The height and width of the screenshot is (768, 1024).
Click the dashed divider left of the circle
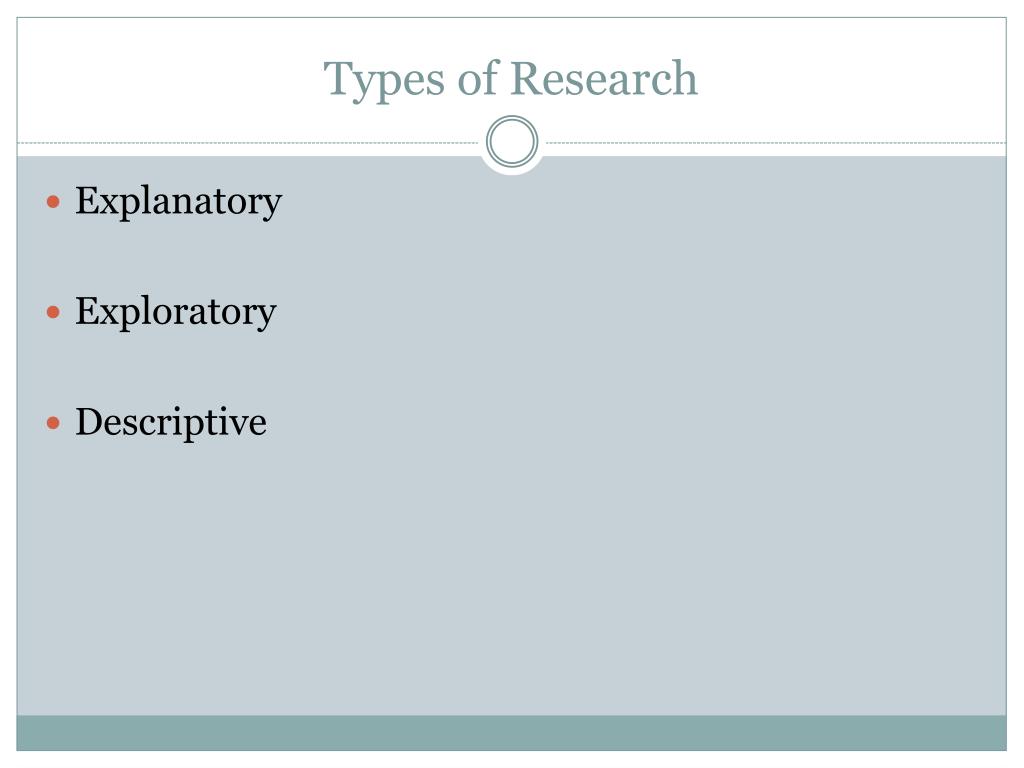click(x=248, y=142)
